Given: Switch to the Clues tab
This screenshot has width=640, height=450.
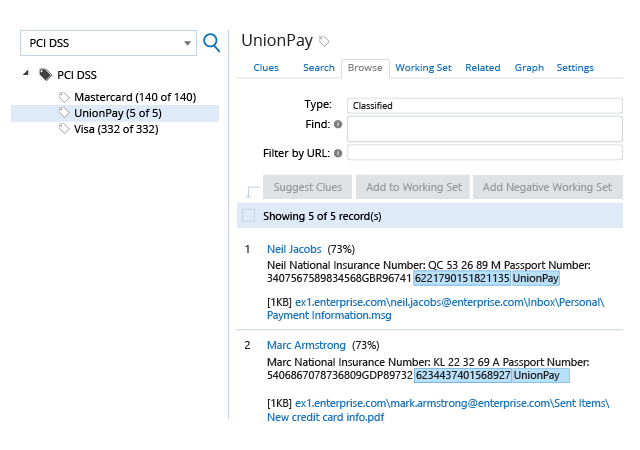Looking at the screenshot, I should tap(266, 68).
